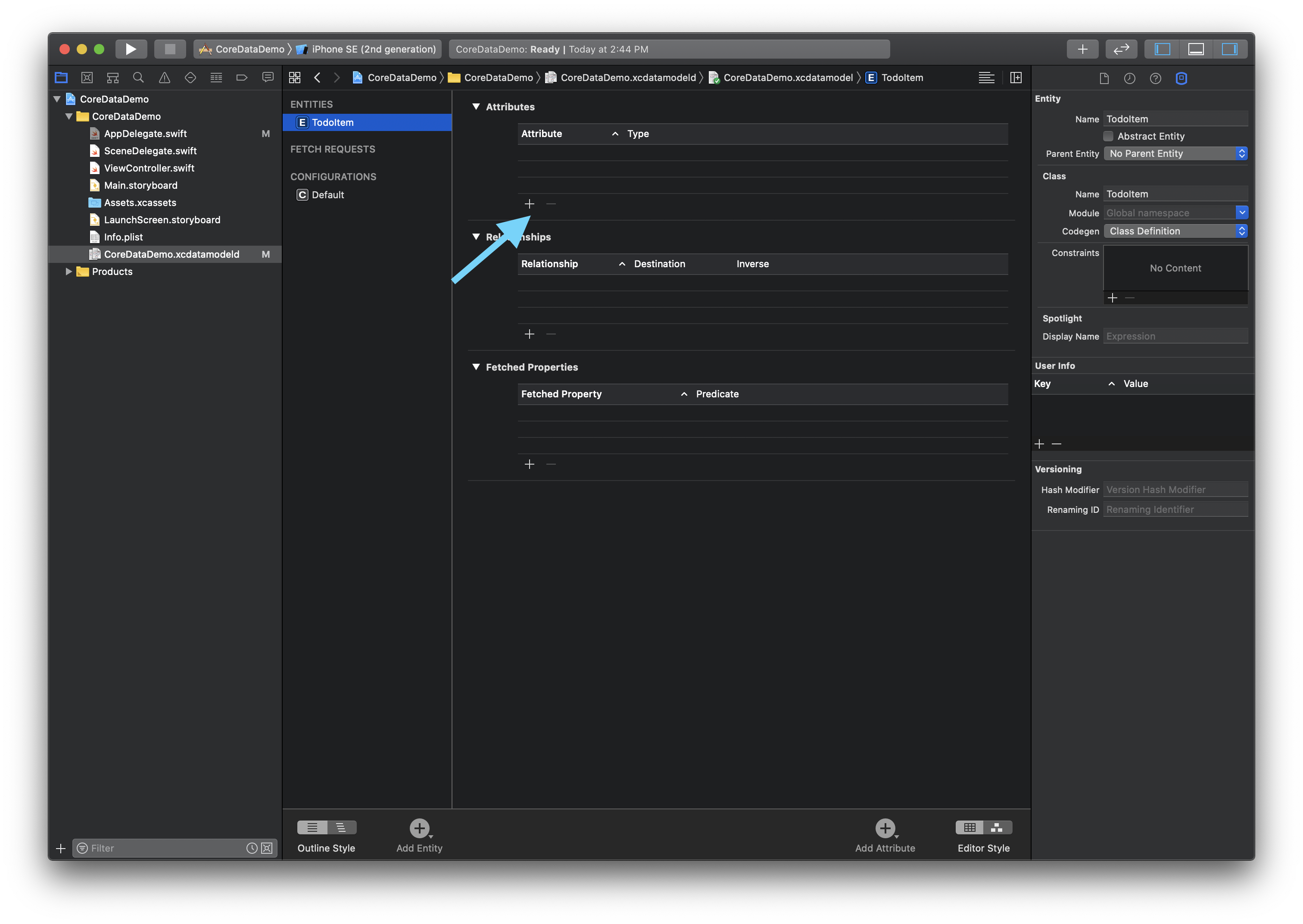Collapse the Fetched Properties section
This screenshot has height=924, width=1303.
click(476, 367)
